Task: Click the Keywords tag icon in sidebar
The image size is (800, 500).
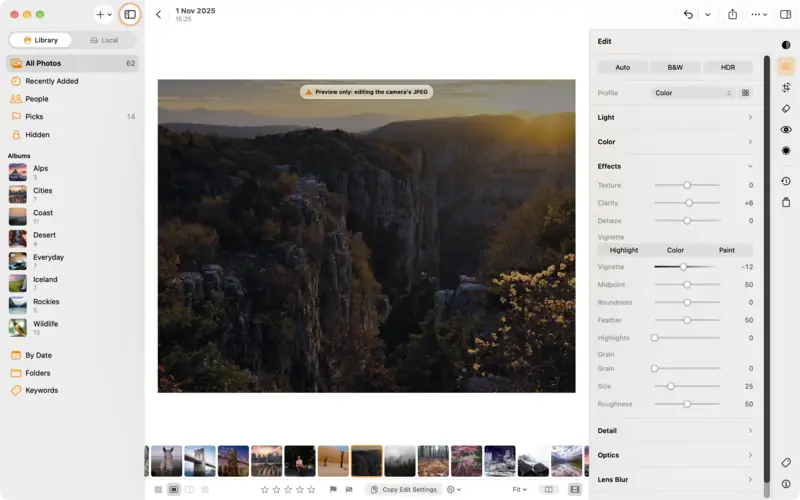Action: point(16,390)
